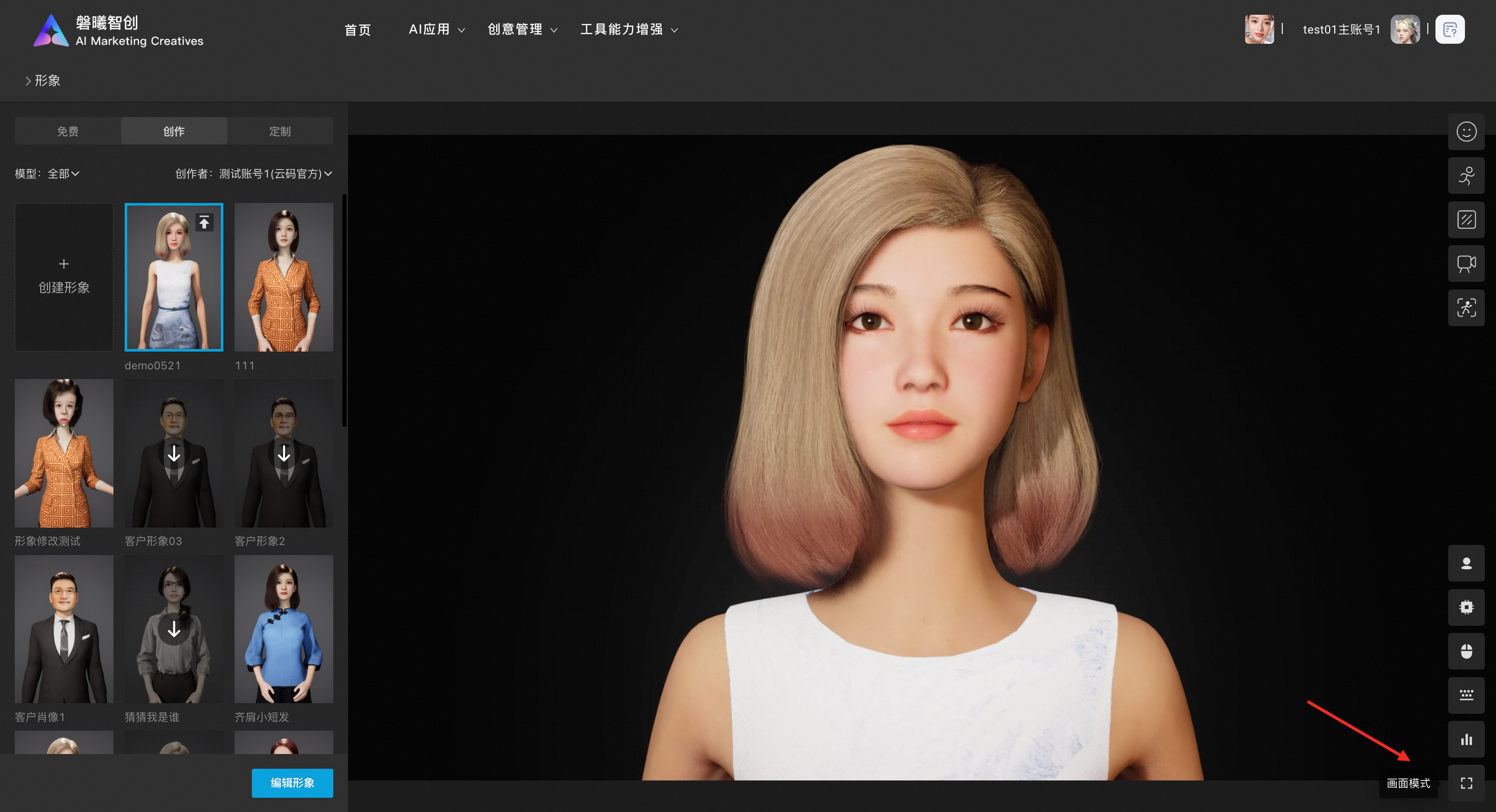
Task: Click the mouse control icon
Action: 1466,652
